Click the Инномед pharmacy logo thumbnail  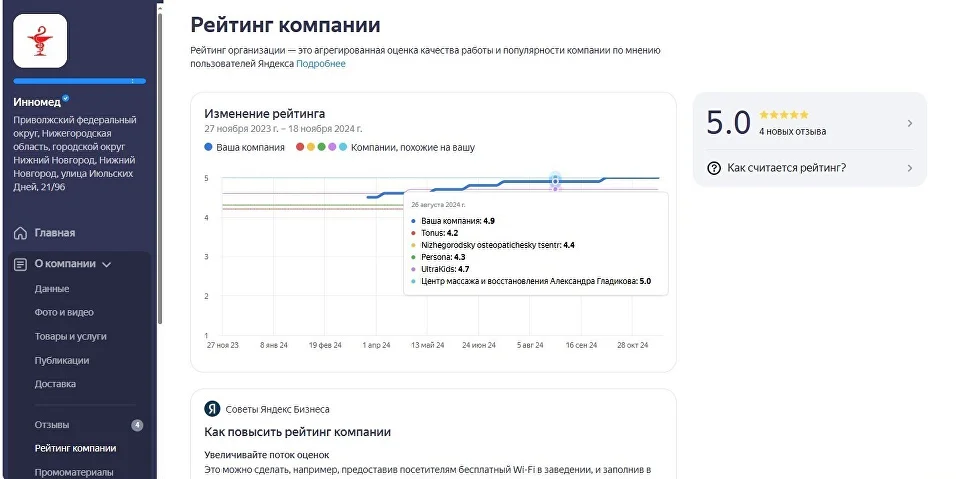click(x=40, y=40)
